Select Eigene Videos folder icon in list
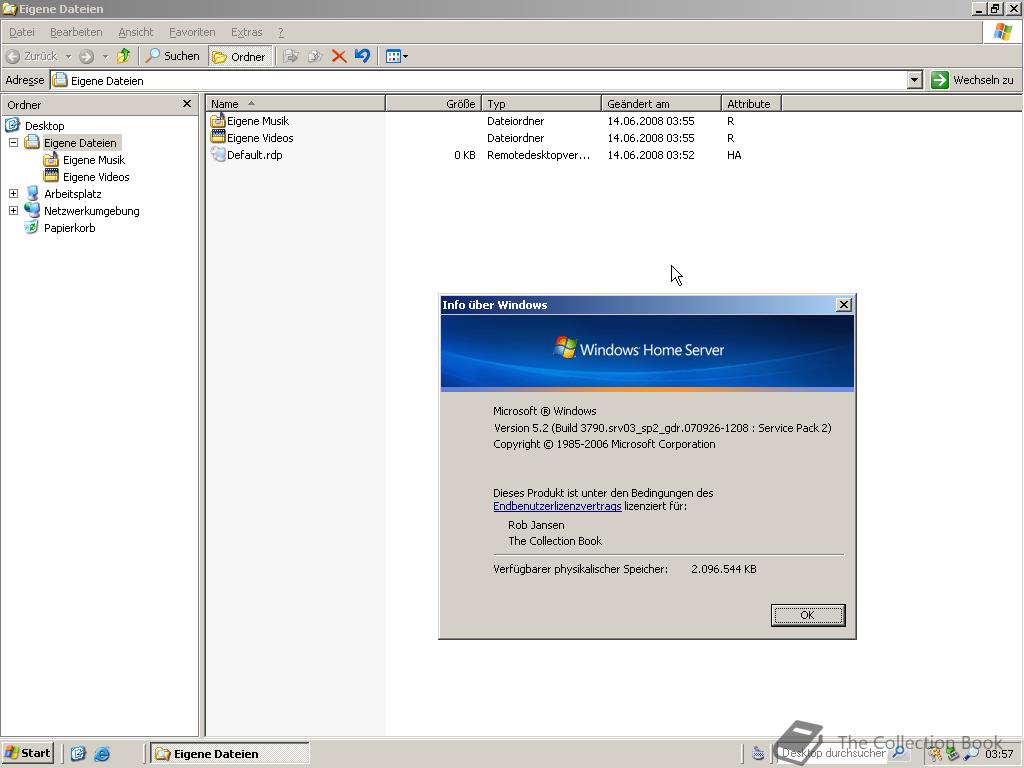Viewport: 1024px width, 768px height. click(217, 137)
